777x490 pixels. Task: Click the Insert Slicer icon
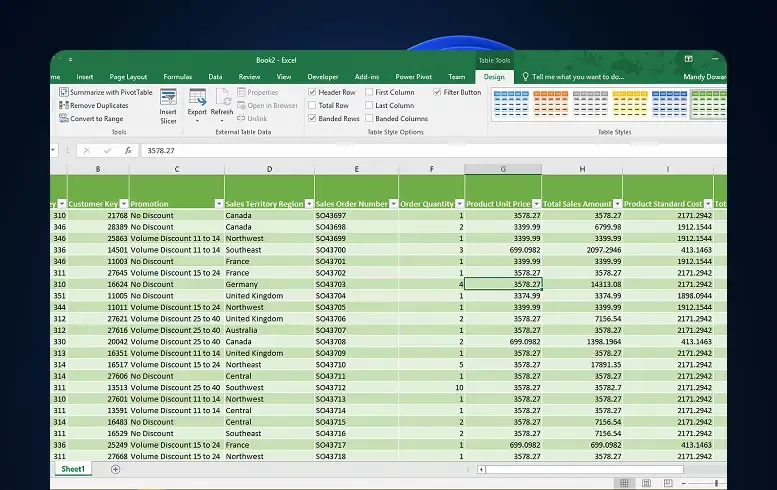(168, 104)
